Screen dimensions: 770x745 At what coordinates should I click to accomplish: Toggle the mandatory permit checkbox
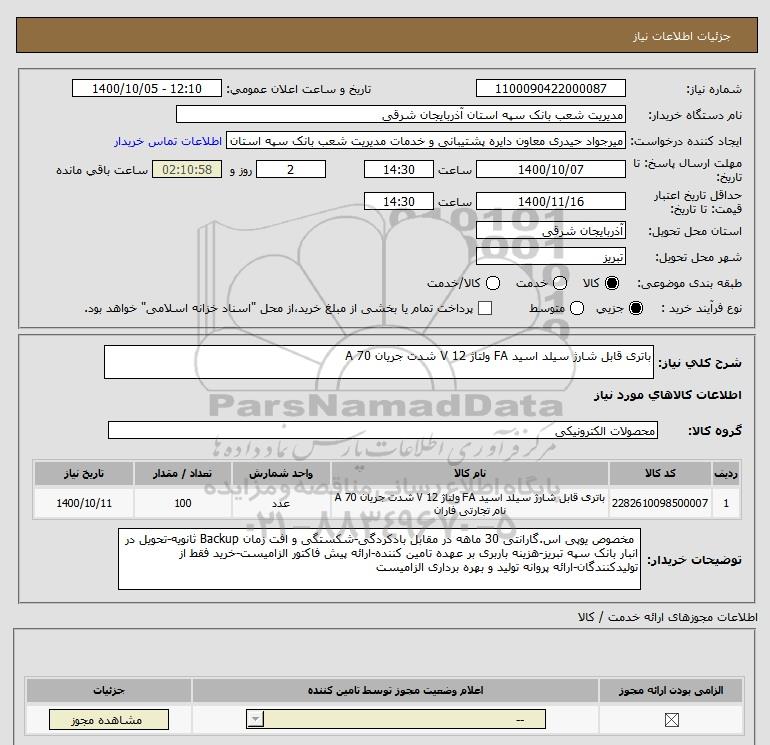(x=671, y=720)
